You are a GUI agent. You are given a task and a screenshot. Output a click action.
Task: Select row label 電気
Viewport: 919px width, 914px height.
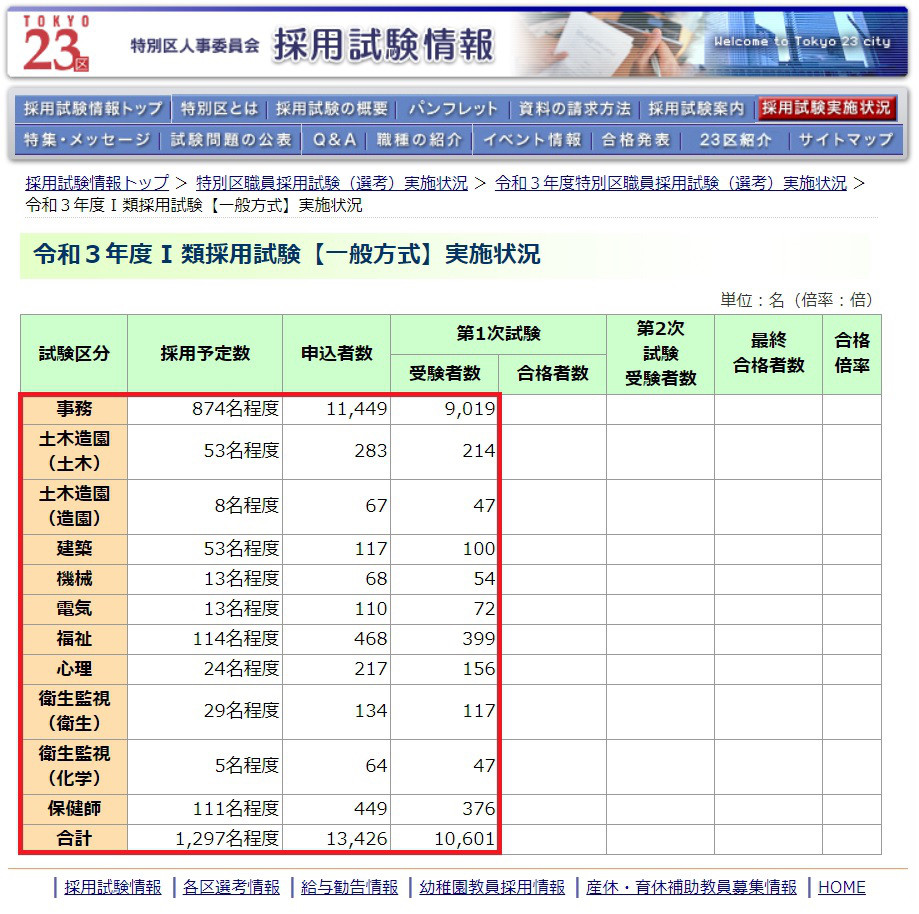[x=74, y=609]
